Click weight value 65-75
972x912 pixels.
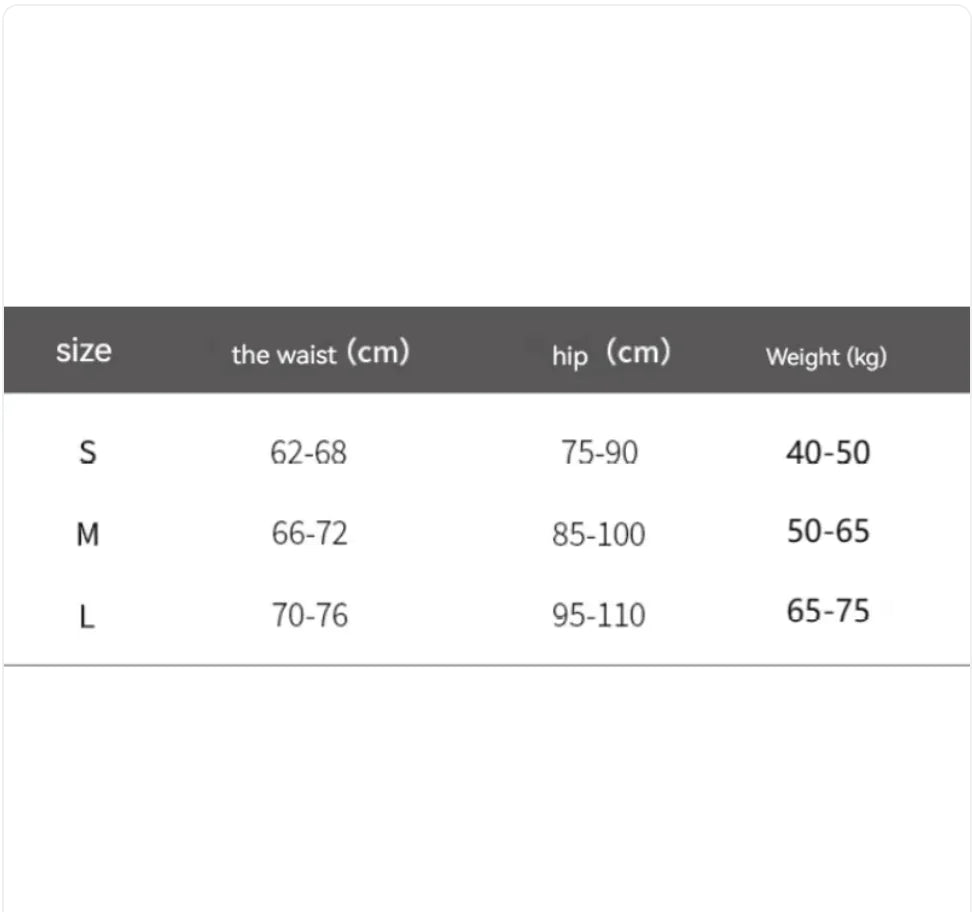(828, 611)
